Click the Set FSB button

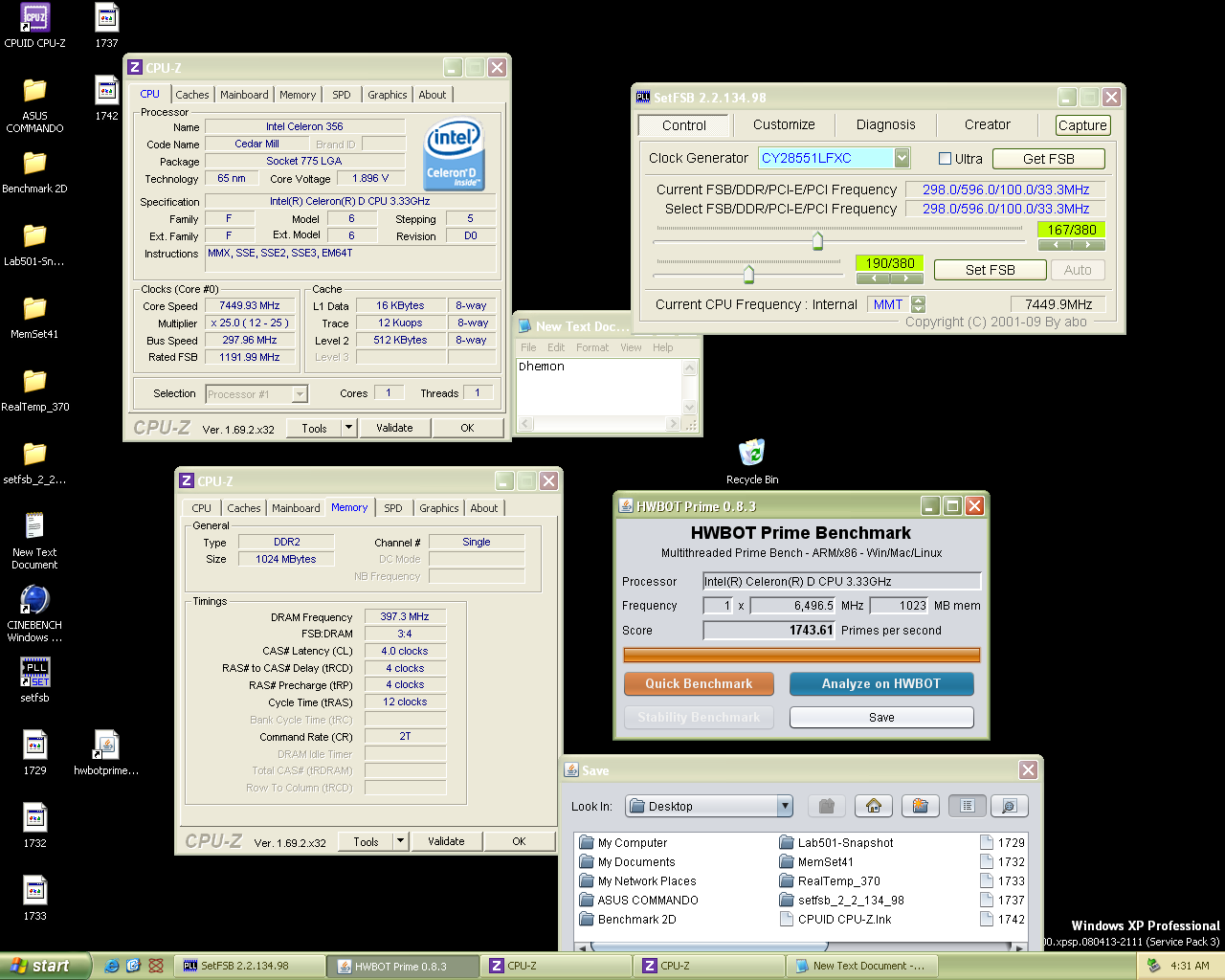(990, 270)
